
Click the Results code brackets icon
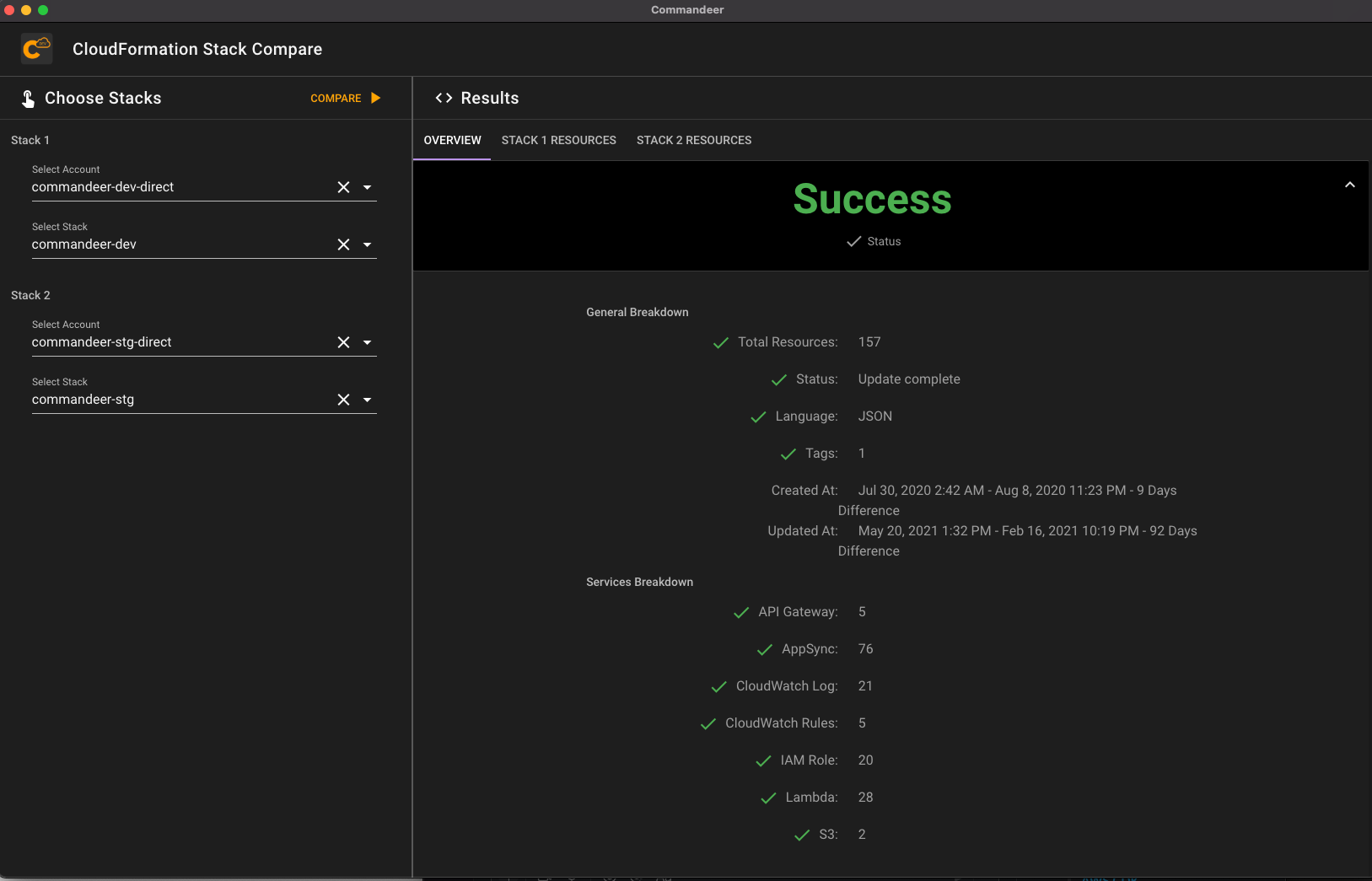(x=444, y=98)
